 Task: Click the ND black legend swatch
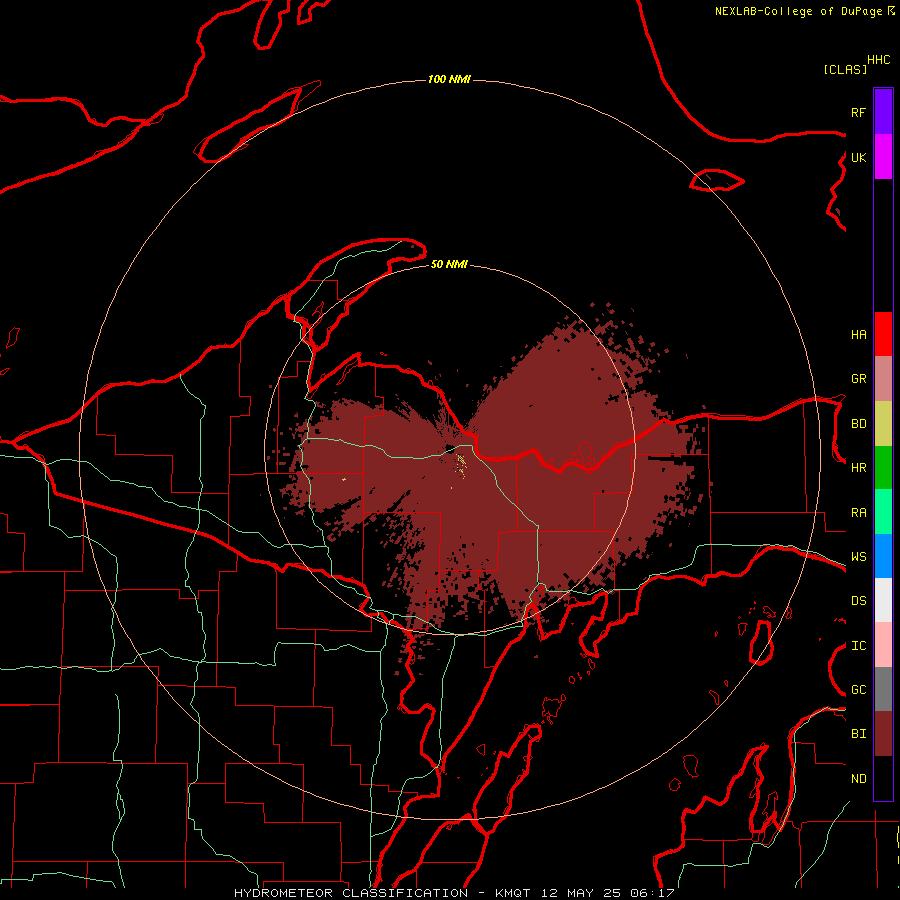coord(883,778)
